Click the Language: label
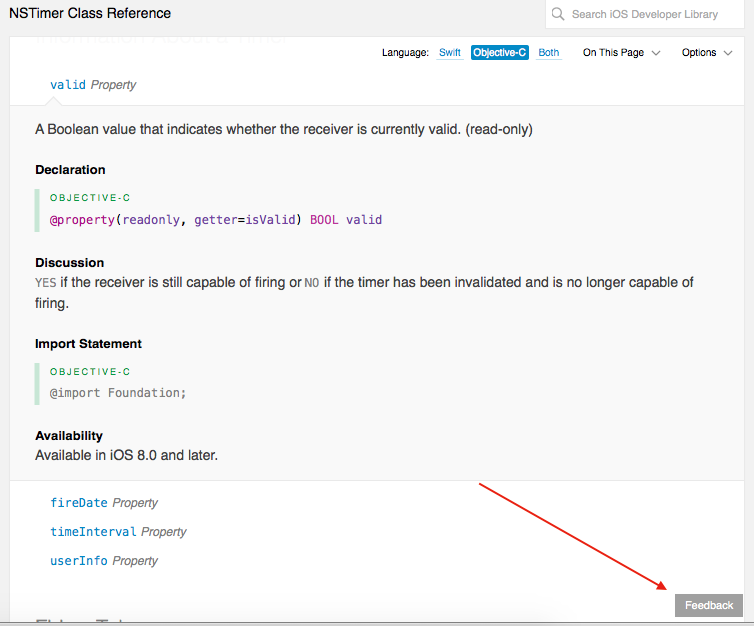This screenshot has height=626, width=754. click(x=405, y=52)
